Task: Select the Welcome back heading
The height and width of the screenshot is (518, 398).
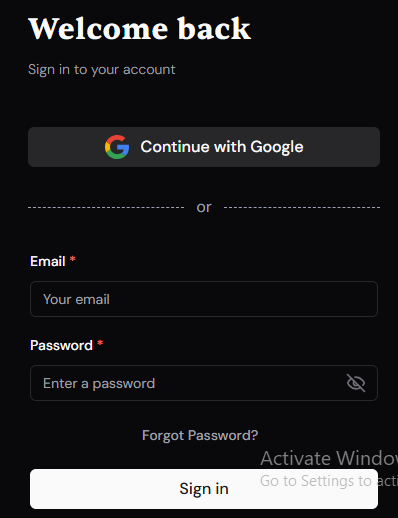Action: coord(139,29)
